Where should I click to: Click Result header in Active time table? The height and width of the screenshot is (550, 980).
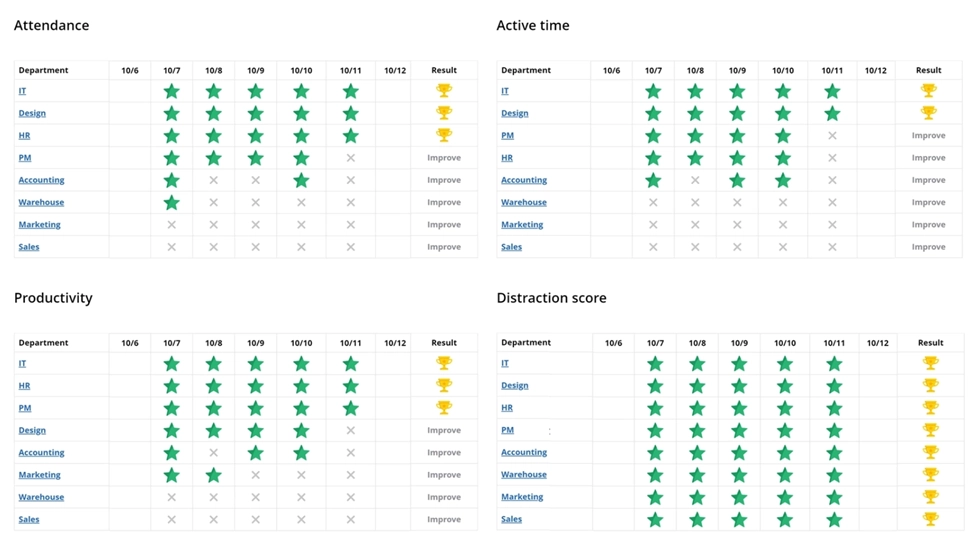coord(928,70)
